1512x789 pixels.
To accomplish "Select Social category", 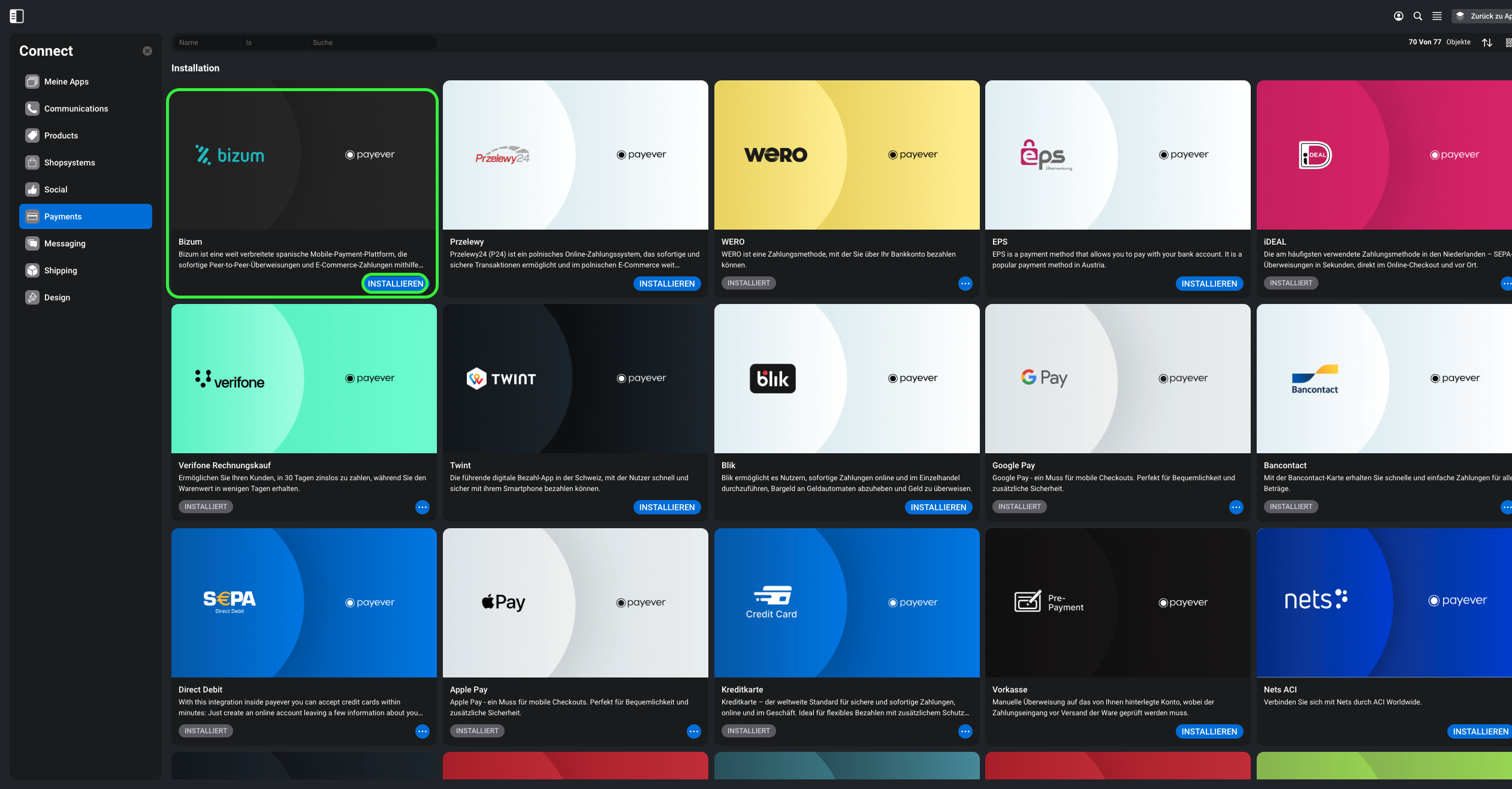I will pos(86,189).
